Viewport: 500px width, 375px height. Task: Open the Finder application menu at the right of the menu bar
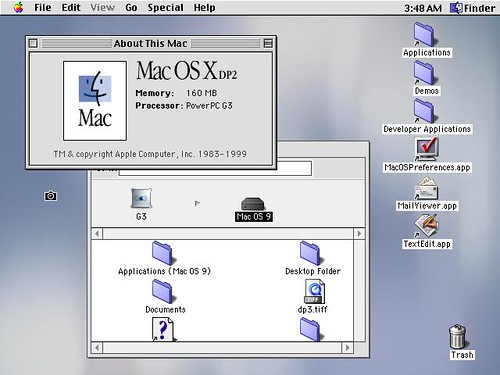(473, 8)
